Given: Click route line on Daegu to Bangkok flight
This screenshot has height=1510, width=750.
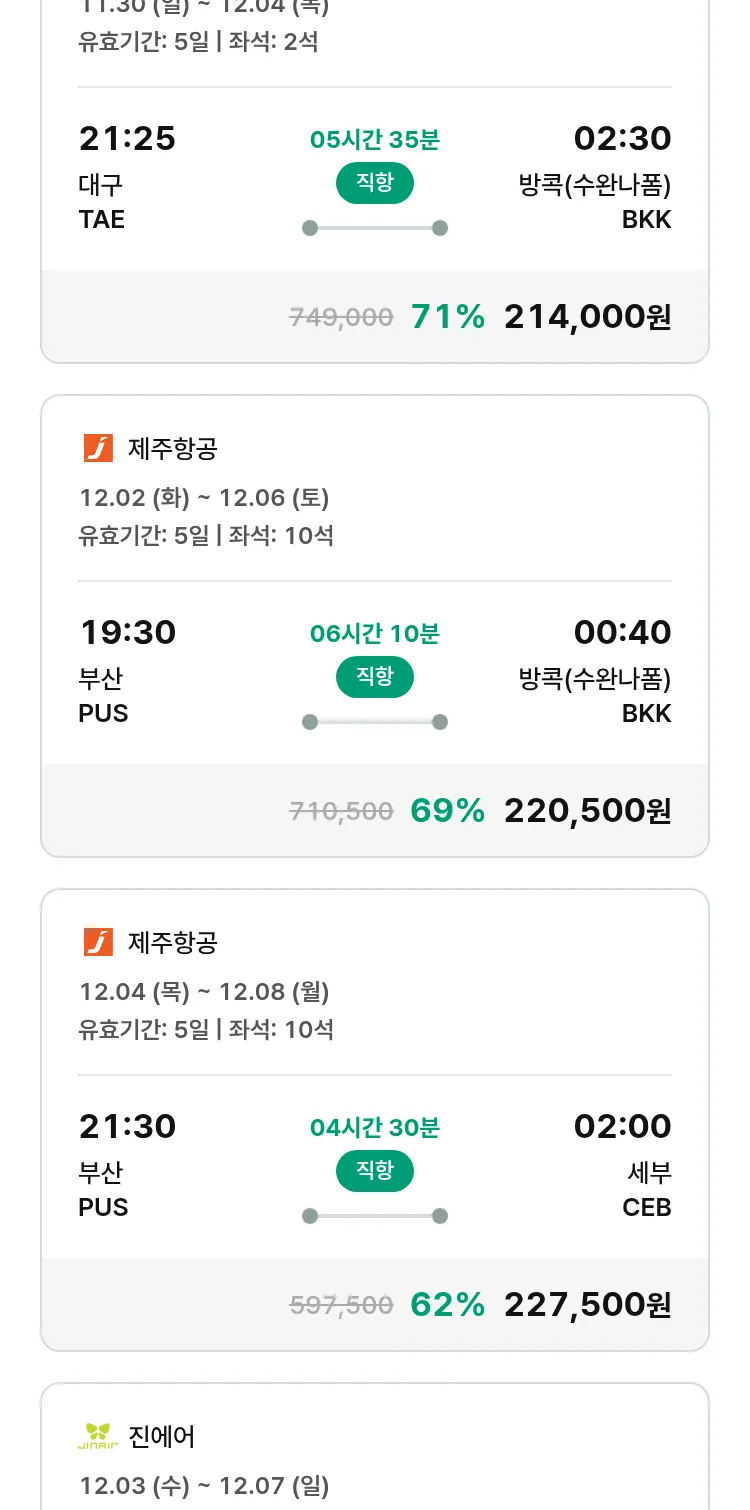Looking at the screenshot, I should point(375,228).
